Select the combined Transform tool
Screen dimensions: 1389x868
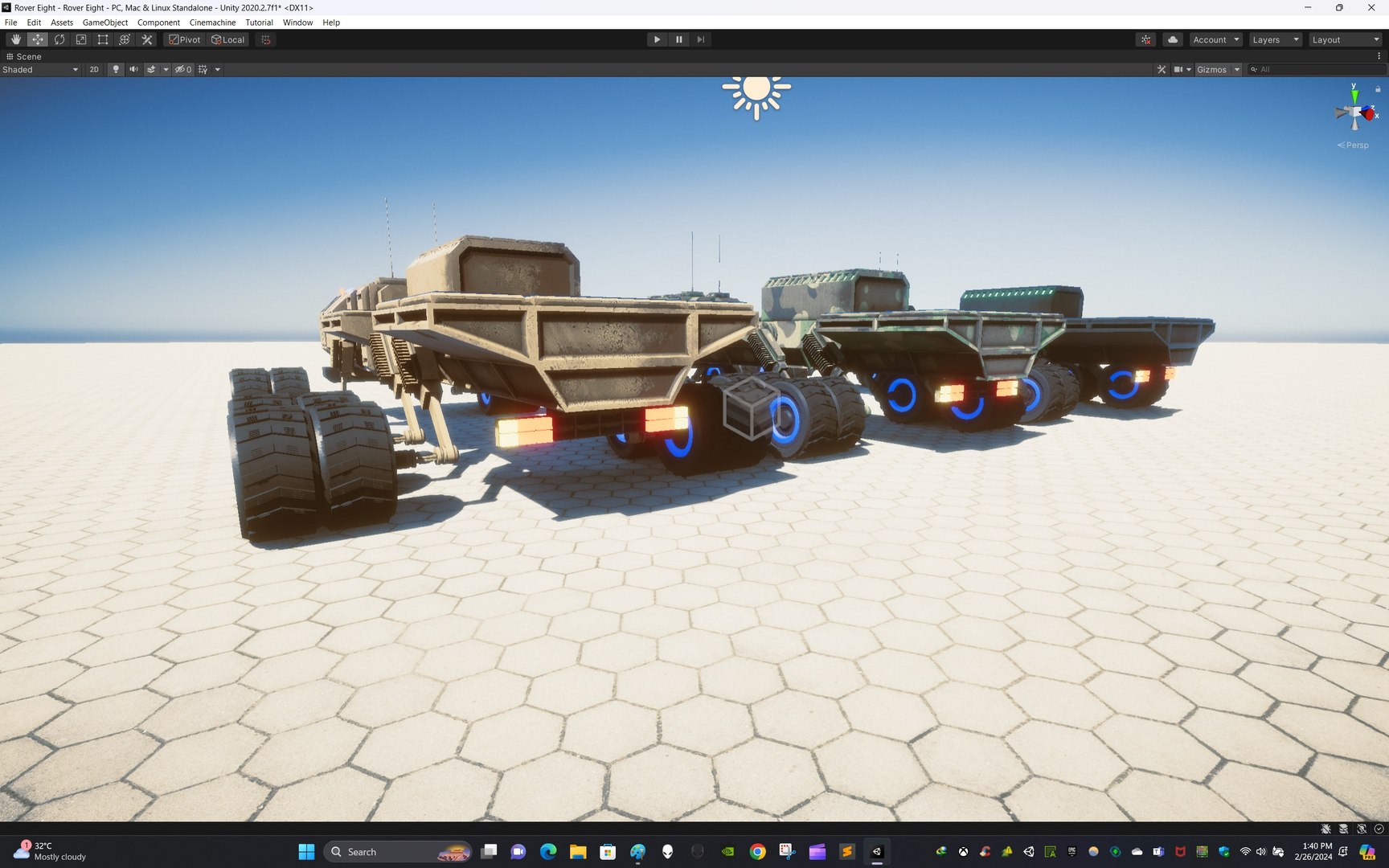pos(124,39)
